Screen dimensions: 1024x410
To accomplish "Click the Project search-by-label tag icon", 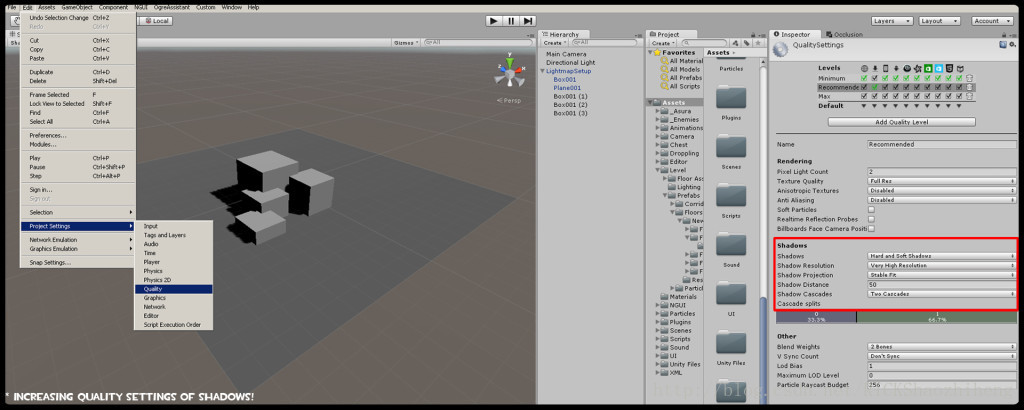I will click(x=746, y=43).
